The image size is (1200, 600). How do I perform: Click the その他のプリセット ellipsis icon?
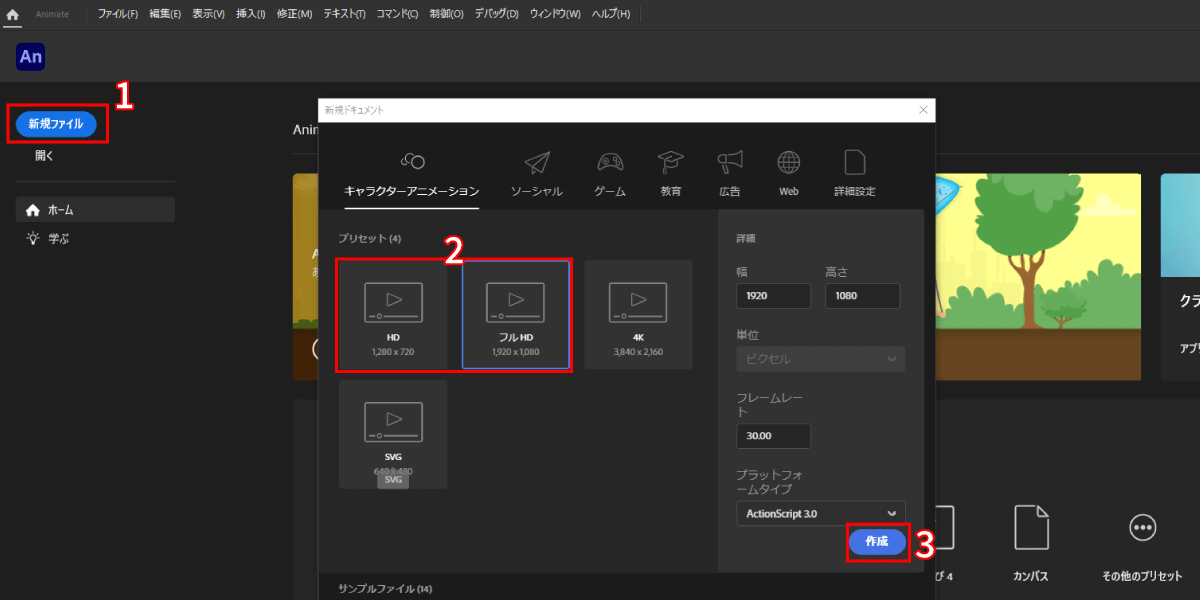[x=1142, y=527]
